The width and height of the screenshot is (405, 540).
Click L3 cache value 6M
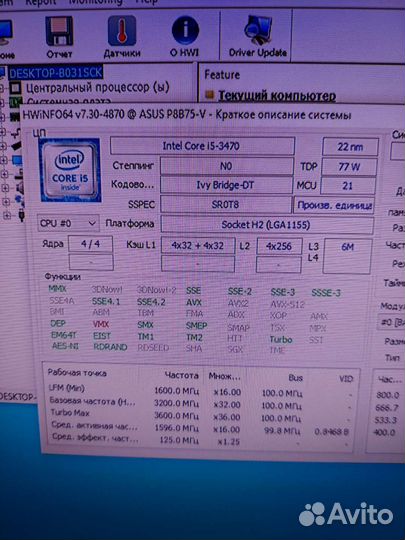[347, 256]
